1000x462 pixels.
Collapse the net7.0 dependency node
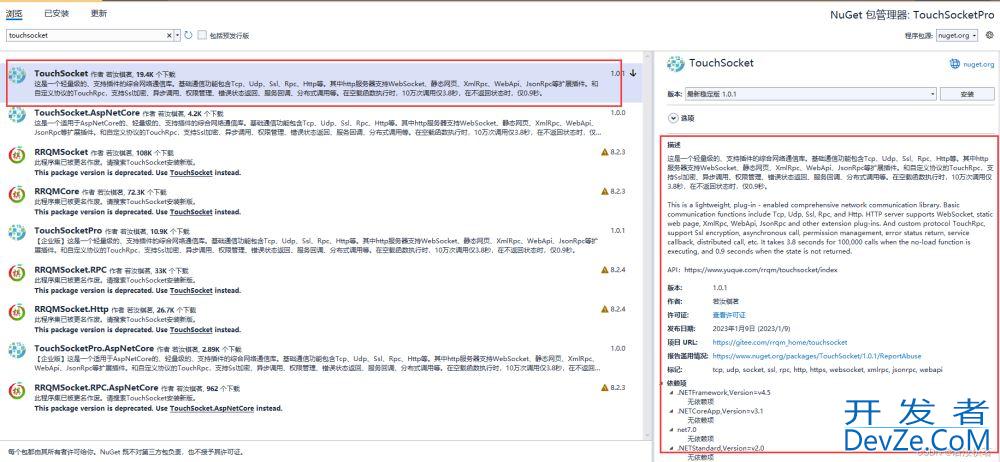click(672, 430)
